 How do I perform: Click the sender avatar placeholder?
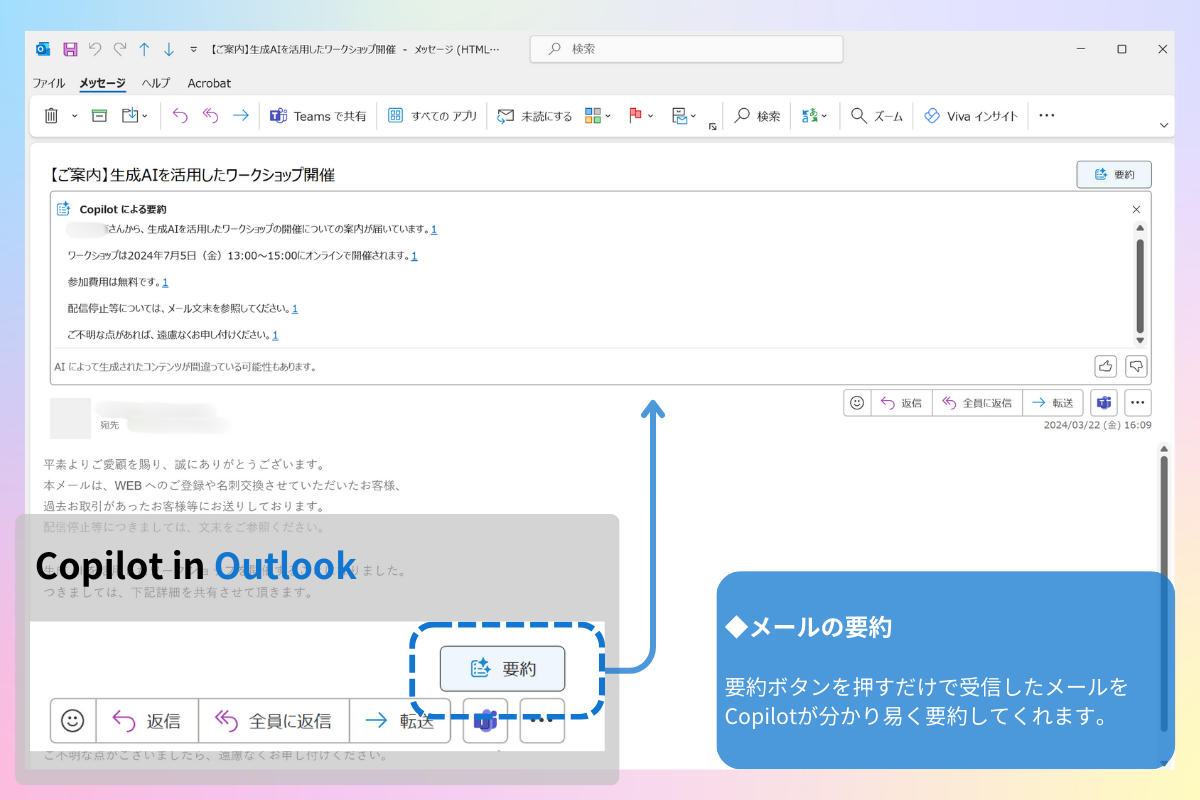pos(70,418)
